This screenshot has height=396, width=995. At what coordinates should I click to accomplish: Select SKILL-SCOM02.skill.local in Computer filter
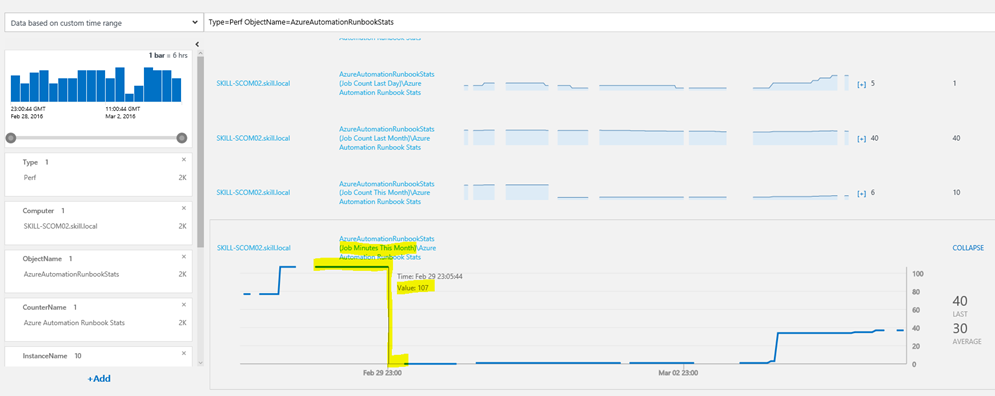60,226
